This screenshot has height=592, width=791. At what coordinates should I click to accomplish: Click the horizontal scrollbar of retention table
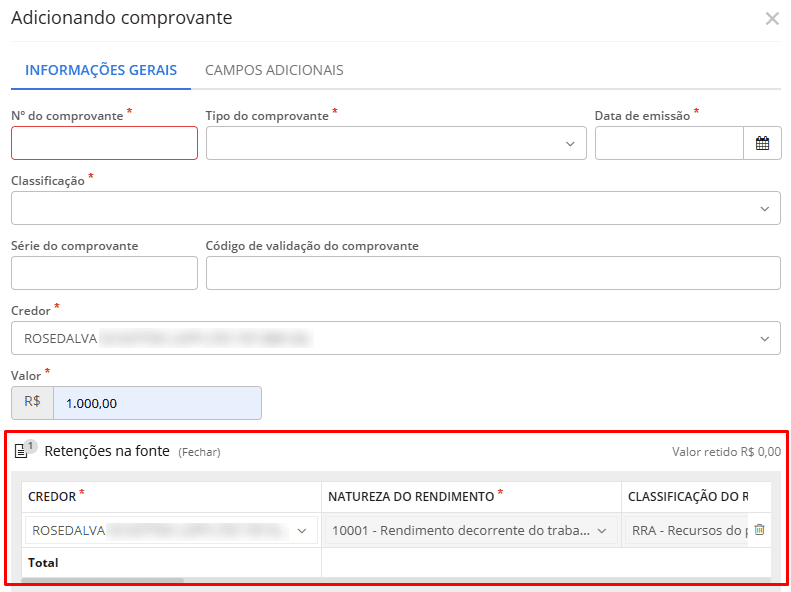point(102,580)
